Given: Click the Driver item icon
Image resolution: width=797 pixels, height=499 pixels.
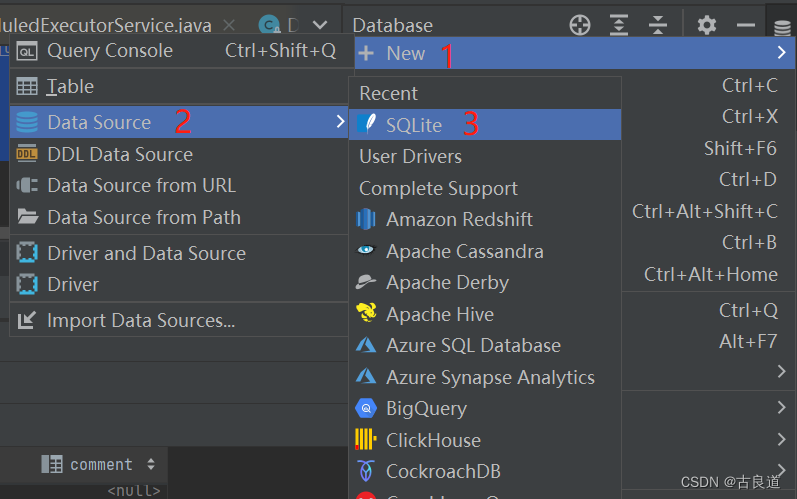Looking at the screenshot, I should click(26, 284).
